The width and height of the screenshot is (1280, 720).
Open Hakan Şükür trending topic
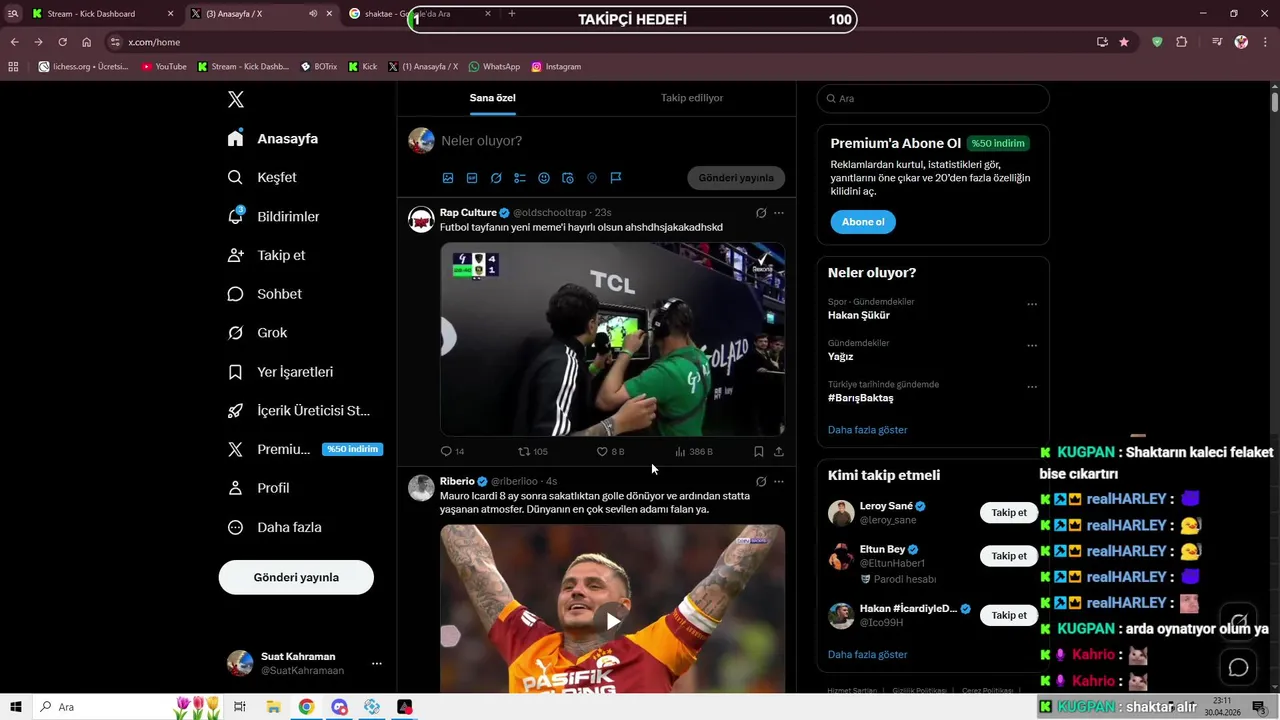(859, 315)
